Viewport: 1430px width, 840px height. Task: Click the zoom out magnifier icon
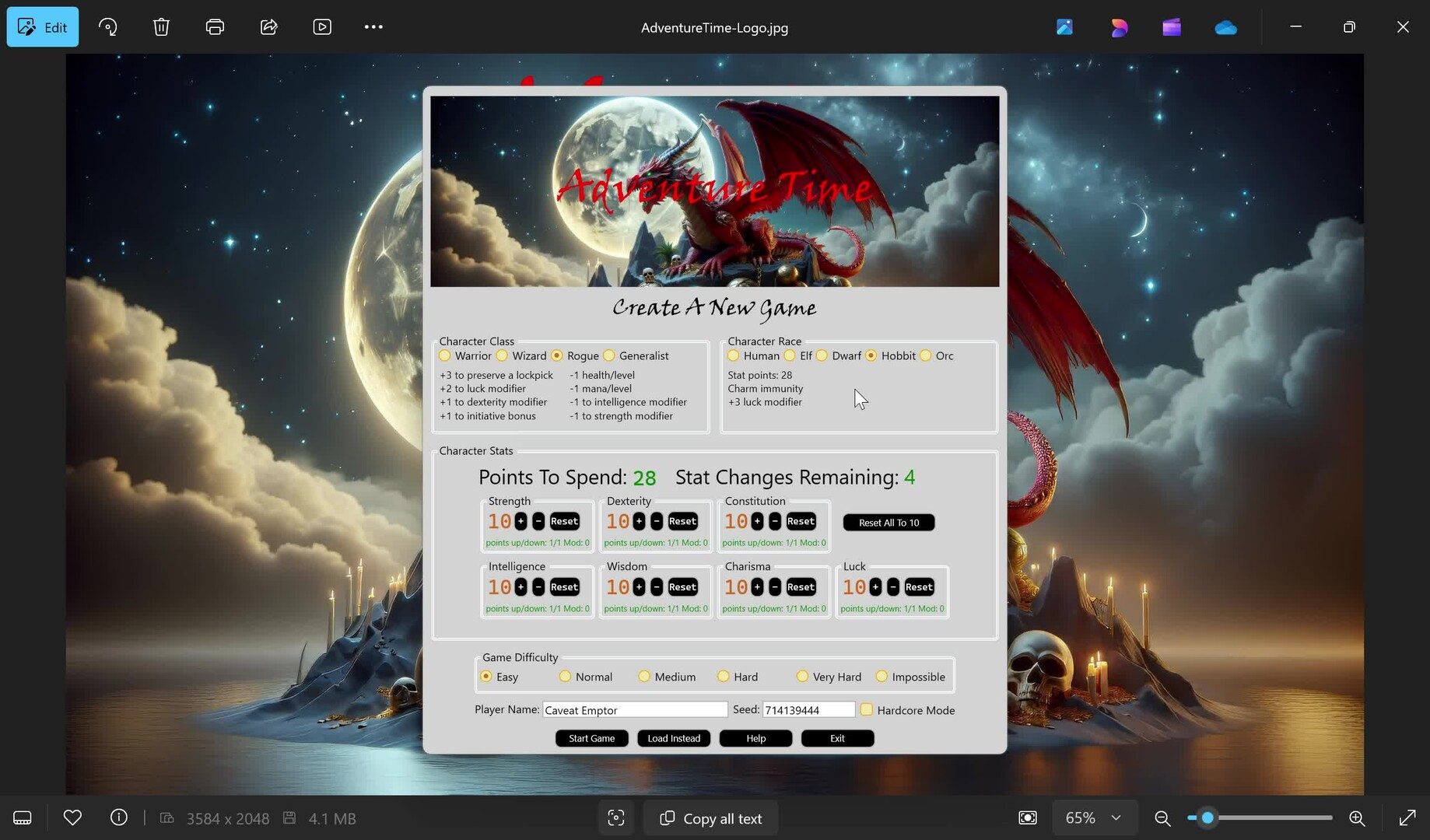pyautogui.click(x=1162, y=818)
